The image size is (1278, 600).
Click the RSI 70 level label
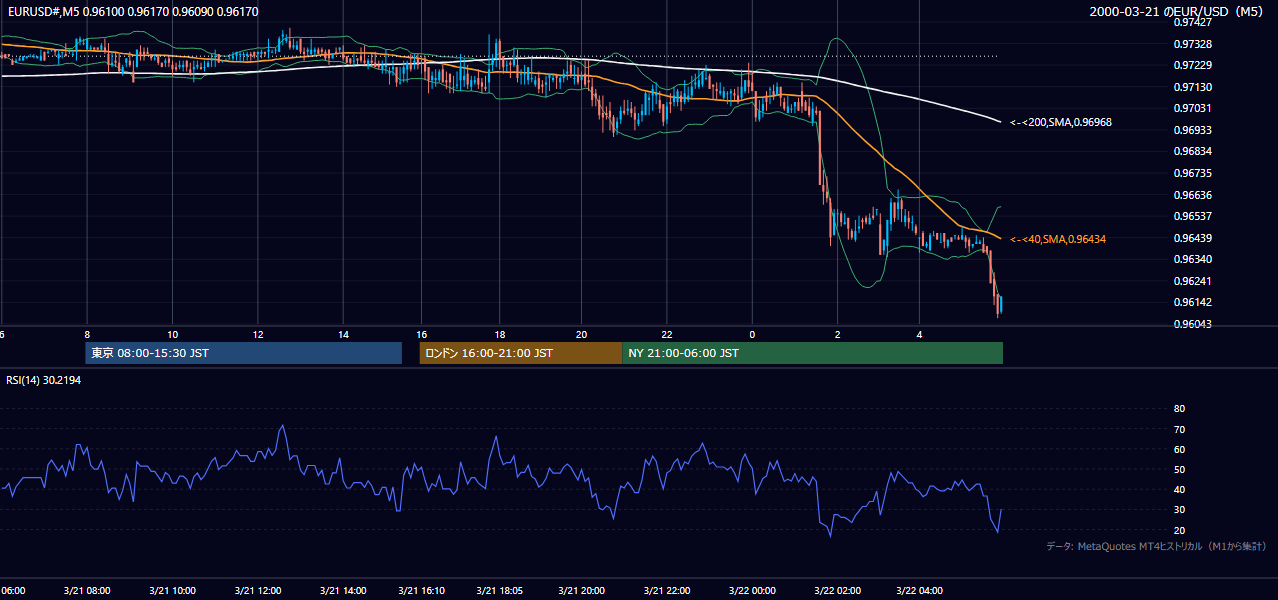pyautogui.click(x=1179, y=429)
